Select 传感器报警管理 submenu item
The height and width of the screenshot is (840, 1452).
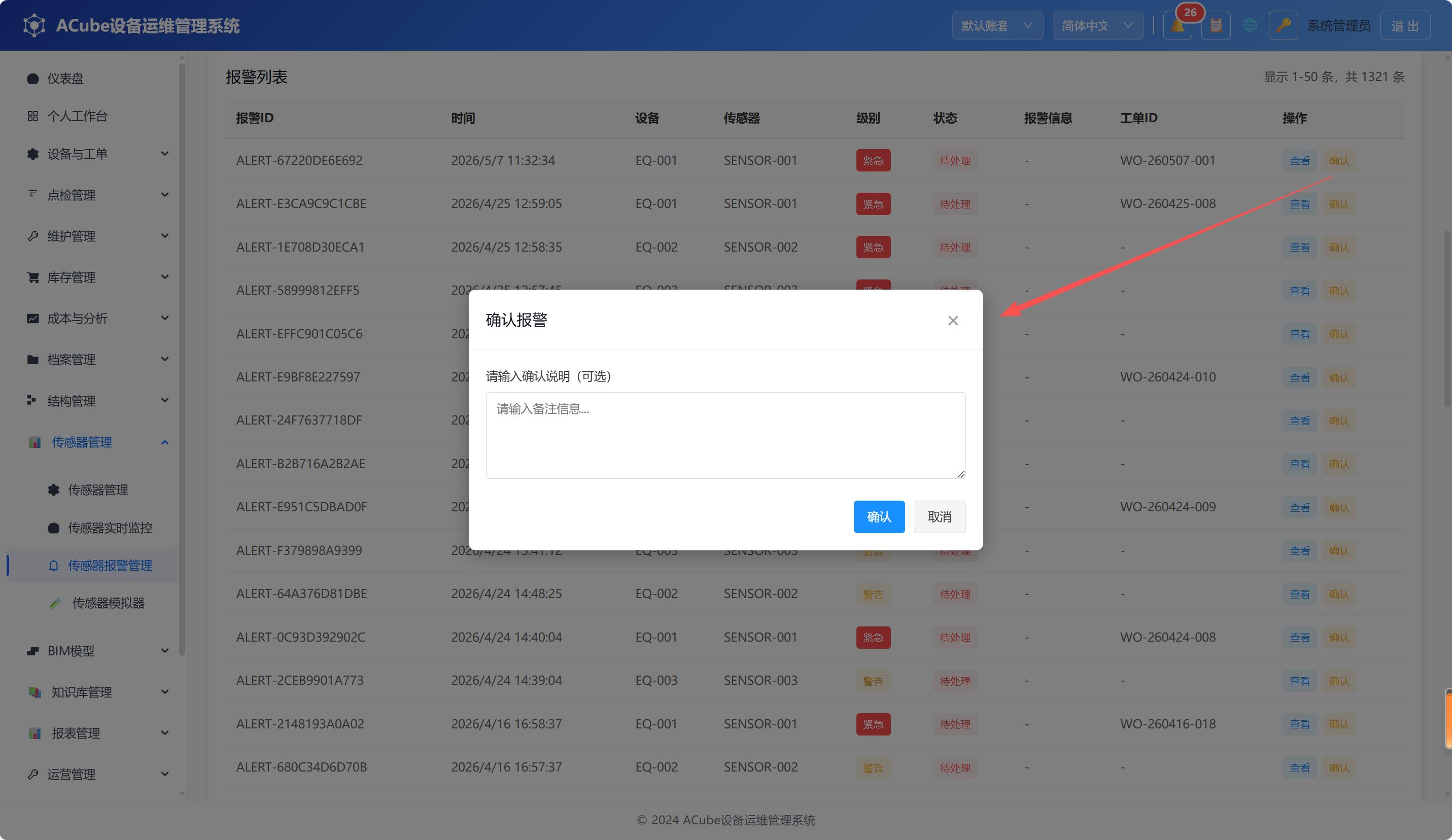point(92,566)
